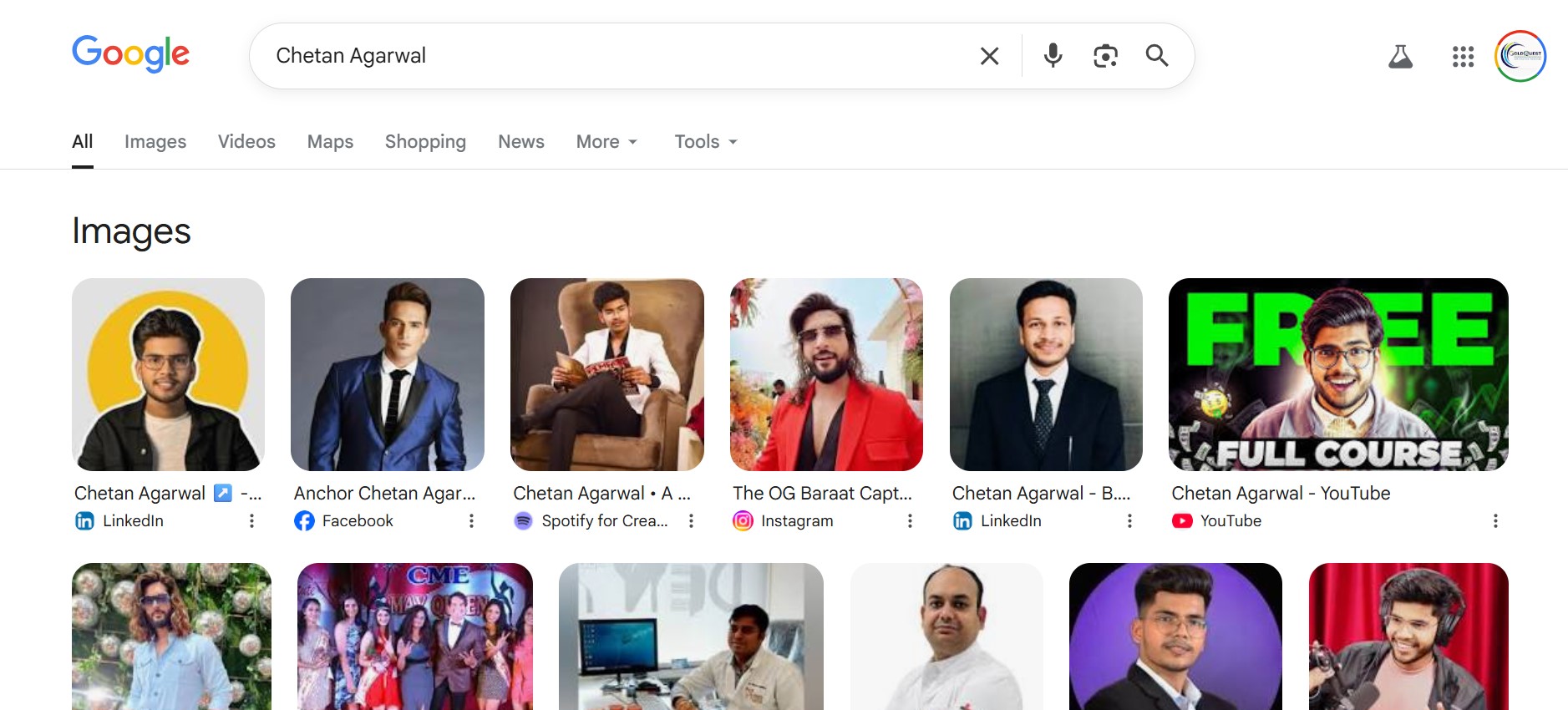1568x710 pixels.
Task: Open options for Facebook Anchor Chetan result
Action: (471, 521)
